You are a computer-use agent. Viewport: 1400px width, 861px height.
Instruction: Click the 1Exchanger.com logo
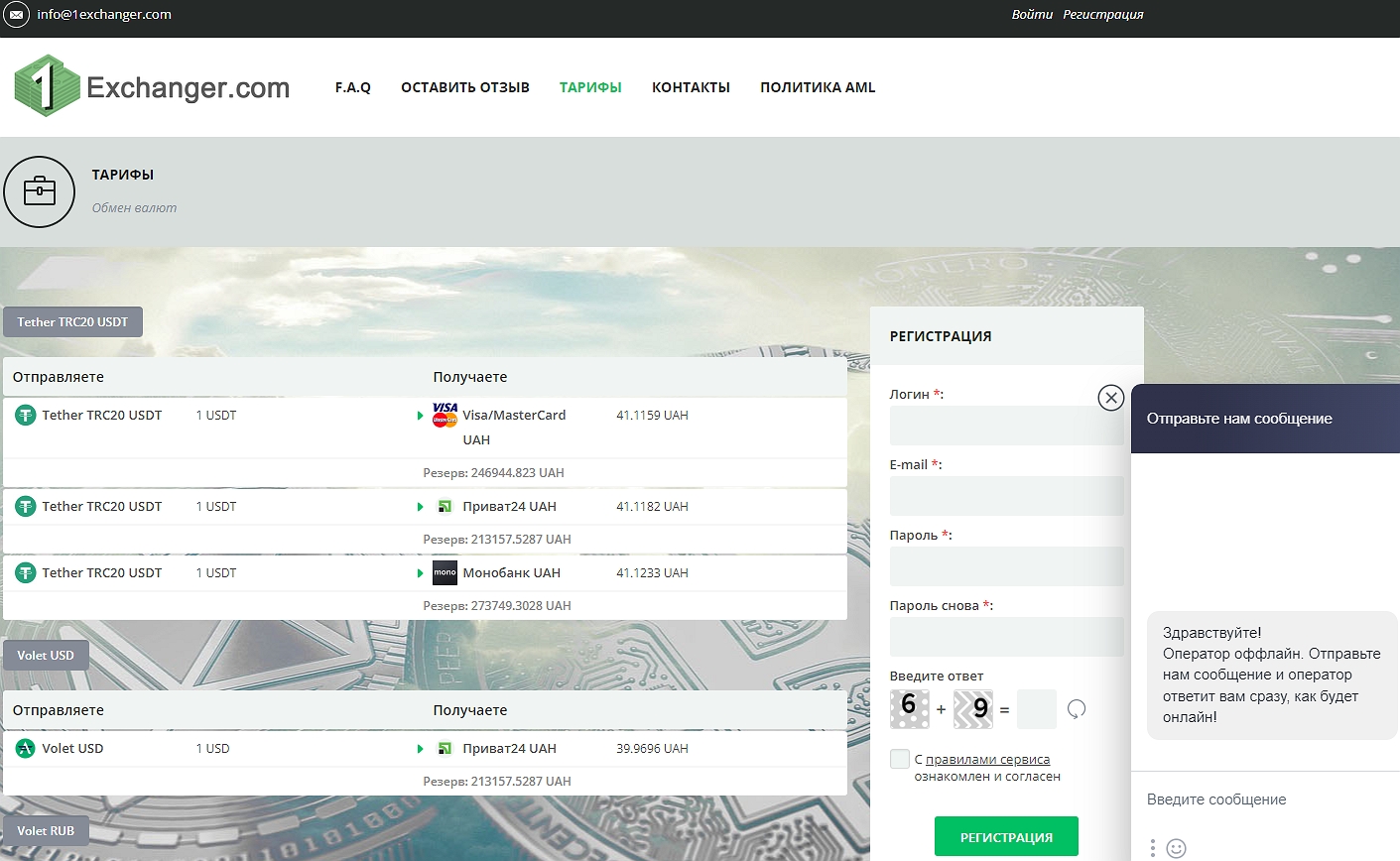[x=152, y=87]
